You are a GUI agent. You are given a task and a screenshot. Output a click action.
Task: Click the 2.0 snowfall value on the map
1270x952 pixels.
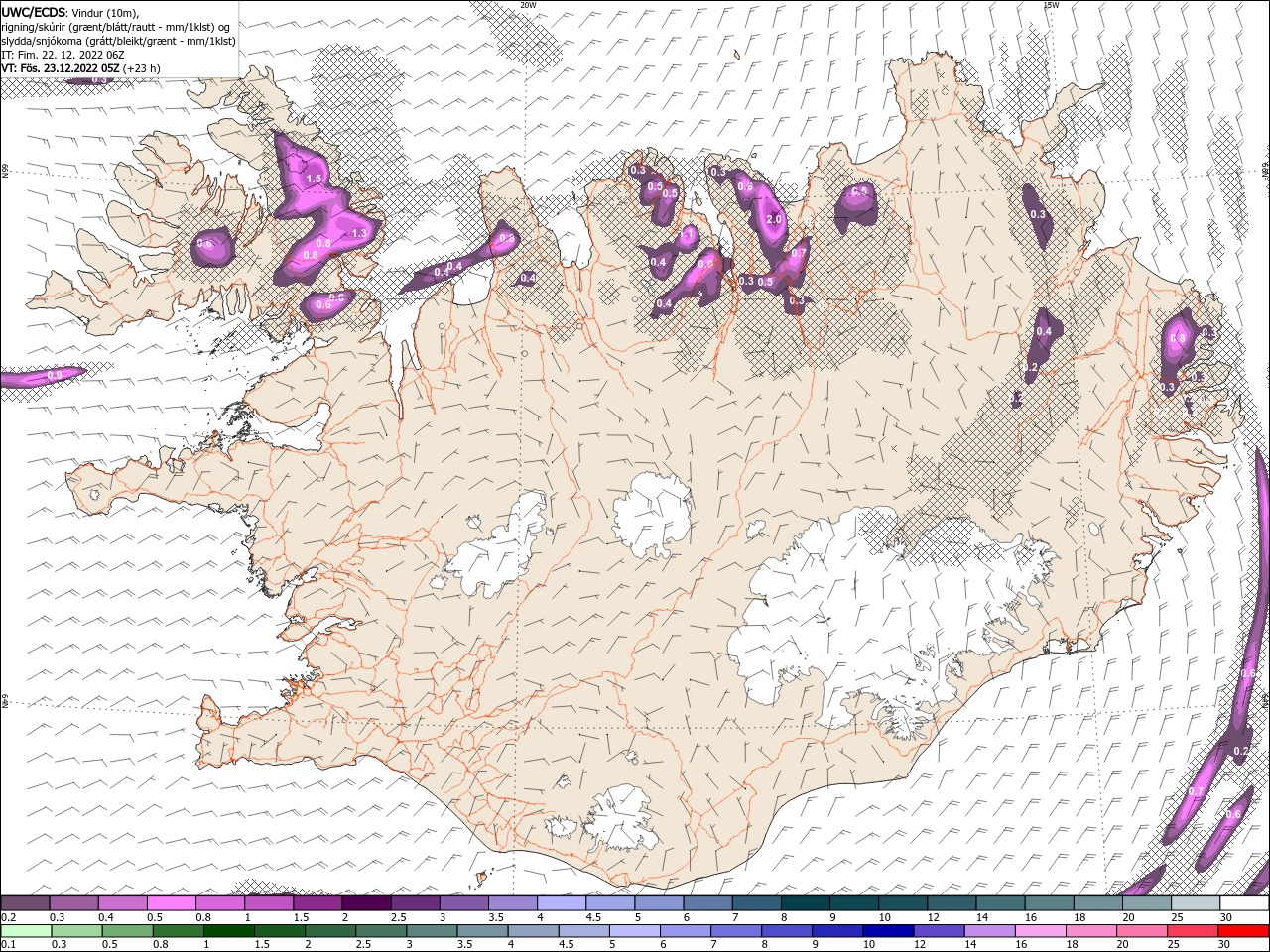tap(775, 220)
